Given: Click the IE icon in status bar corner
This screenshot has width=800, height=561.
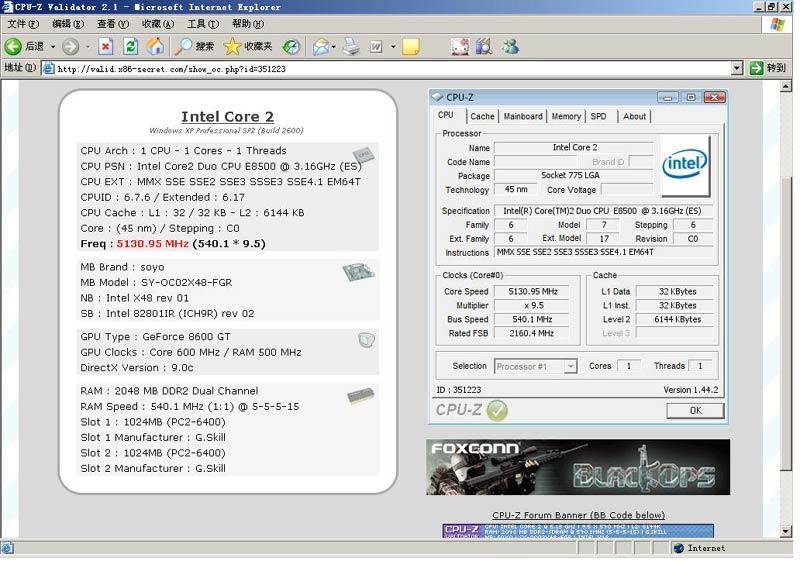Looking at the screenshot, I should [7, 548].
